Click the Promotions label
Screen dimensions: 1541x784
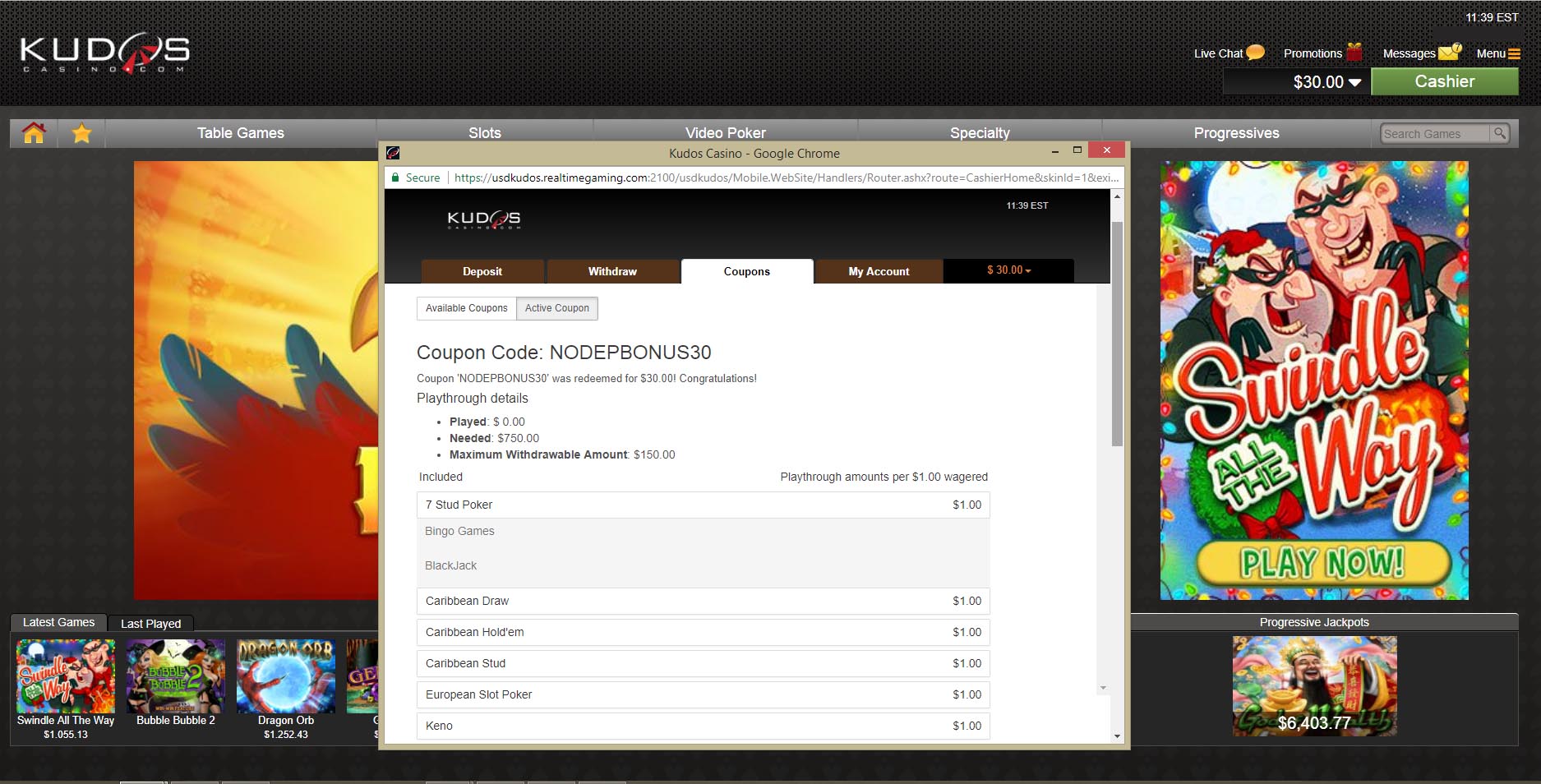tap(1313, 53)
